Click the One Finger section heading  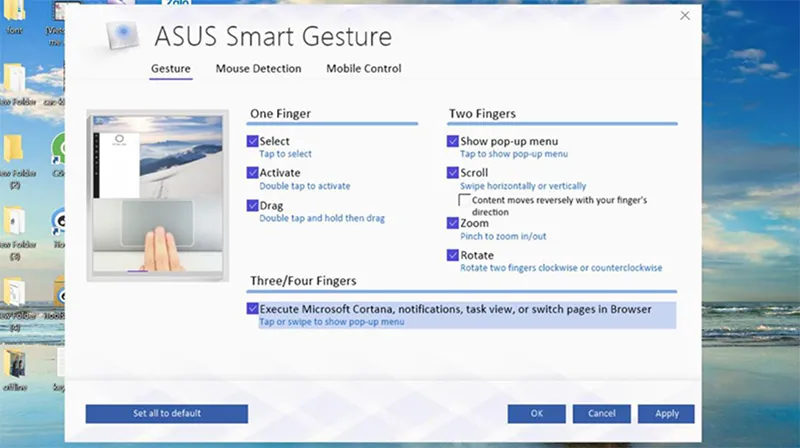point(280,113)
